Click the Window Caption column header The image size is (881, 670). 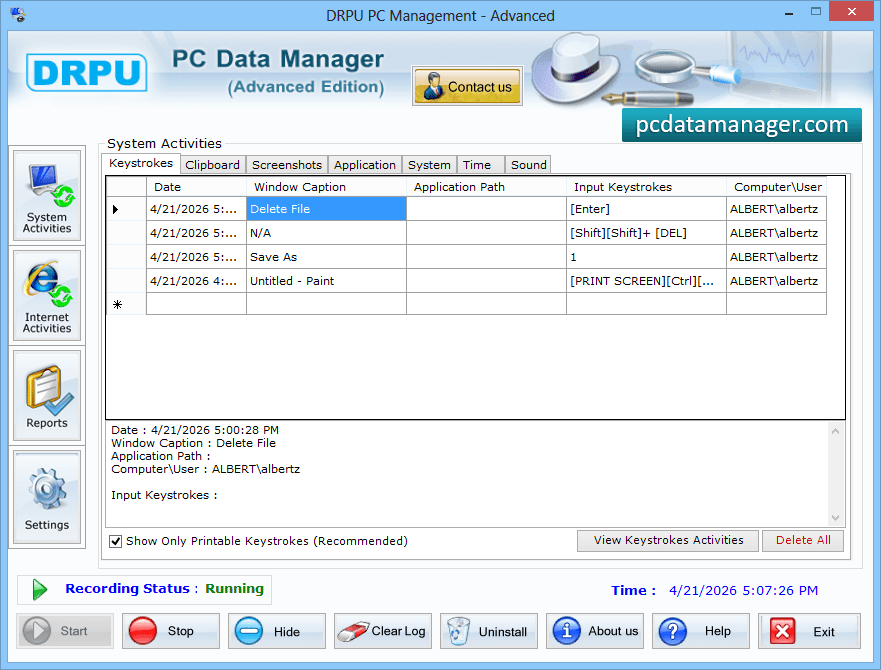326,187
